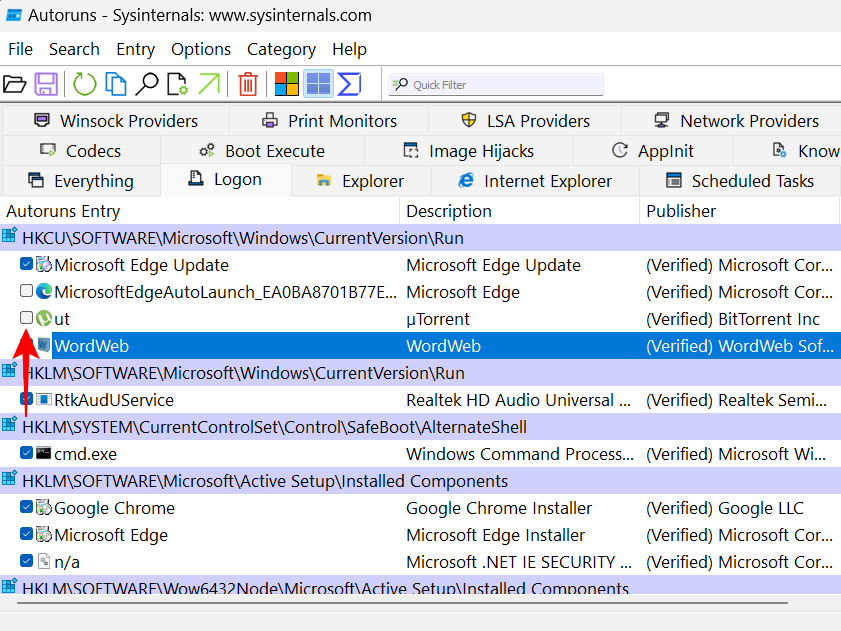Open the Options menu
The height and width of the screenshot is (631, 841).
point(201,49)
